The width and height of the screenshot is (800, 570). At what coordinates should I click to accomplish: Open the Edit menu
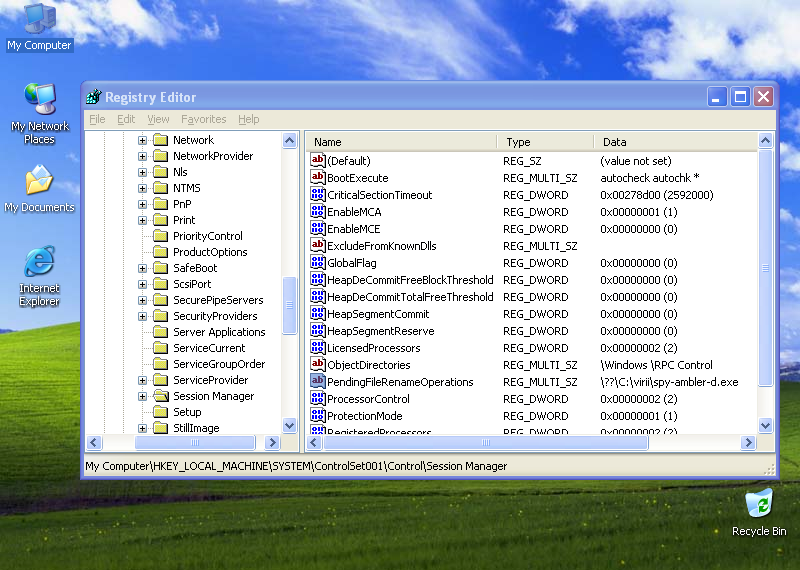pos(126,119)
